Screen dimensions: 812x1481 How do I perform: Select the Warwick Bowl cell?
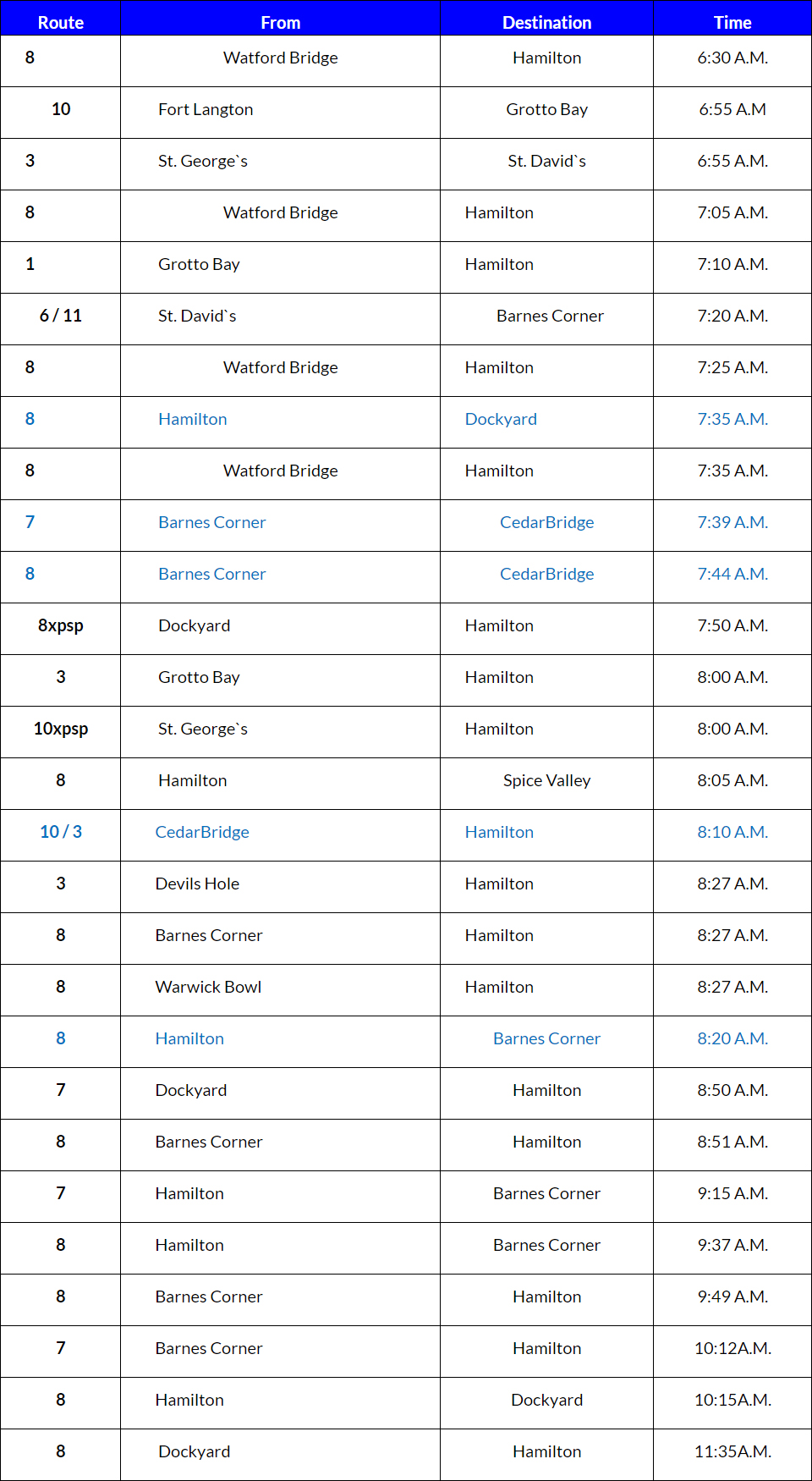click(208, 987)
